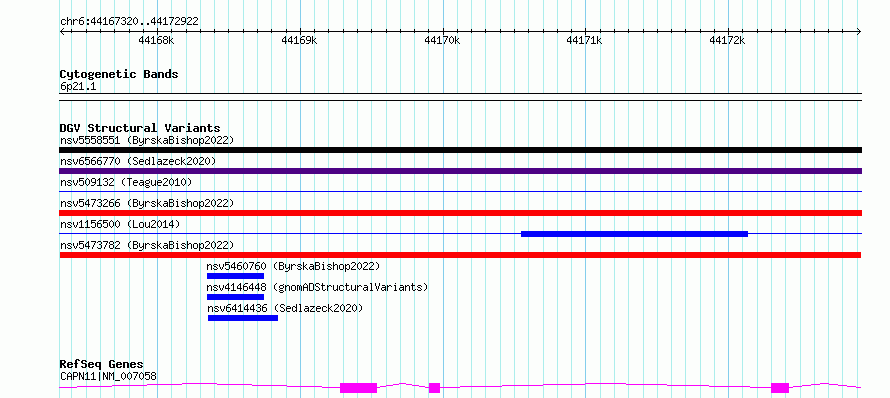The height and width of the screenshot is (398, 890).
Task: Click the Cytogenetic Bands track heading
Action: 119,74
